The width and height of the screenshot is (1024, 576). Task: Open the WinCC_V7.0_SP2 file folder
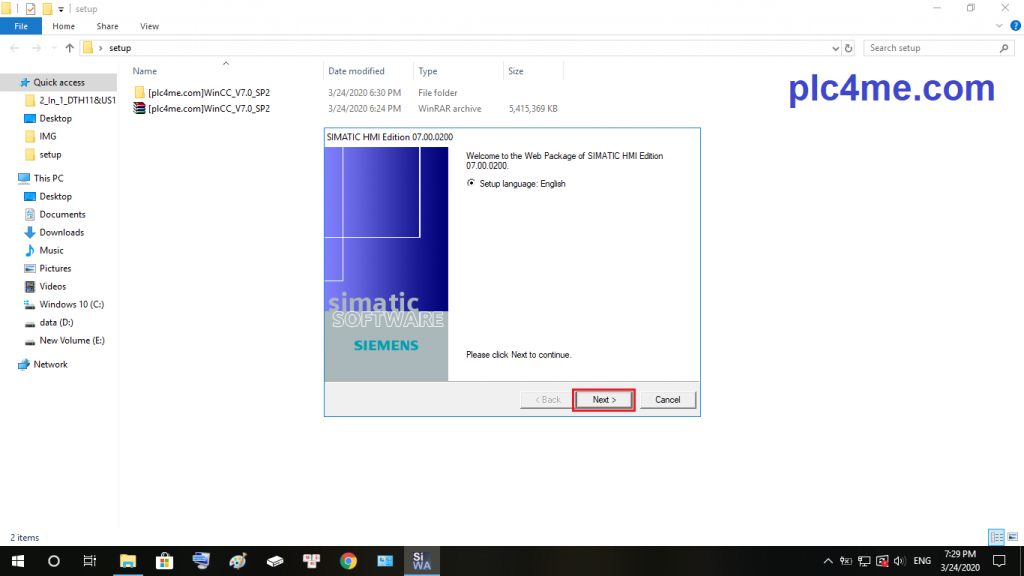pyautogui.click(x=208, y=93)
